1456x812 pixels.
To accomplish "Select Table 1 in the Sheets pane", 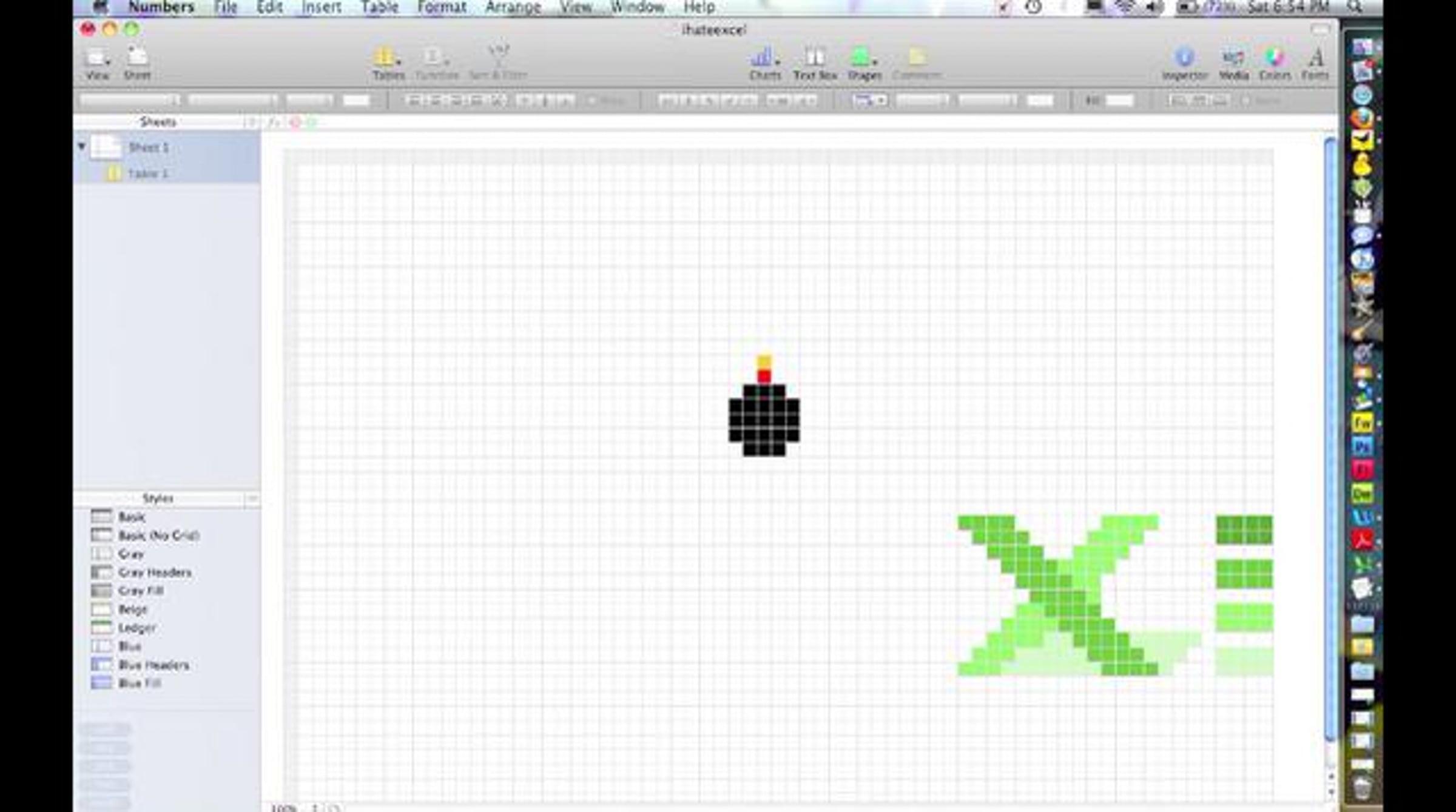I will pos(167,173).
